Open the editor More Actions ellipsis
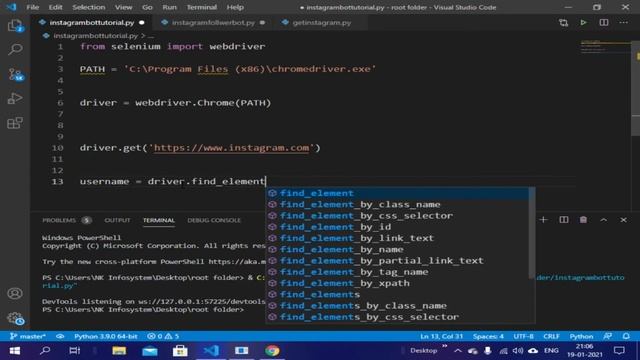 624,22
